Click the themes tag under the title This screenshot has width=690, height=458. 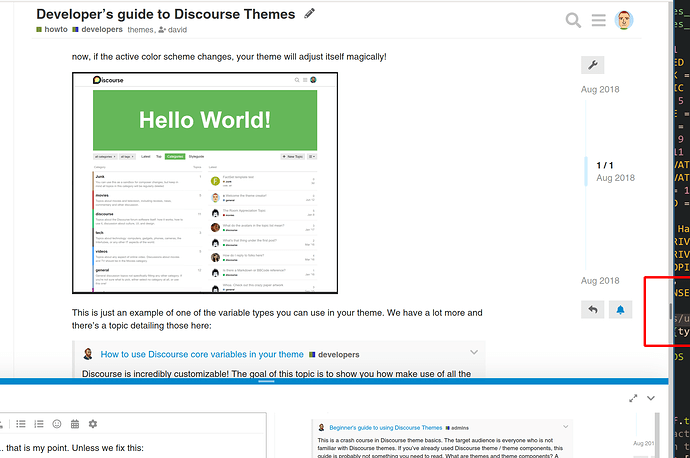[x=140, y=30]
